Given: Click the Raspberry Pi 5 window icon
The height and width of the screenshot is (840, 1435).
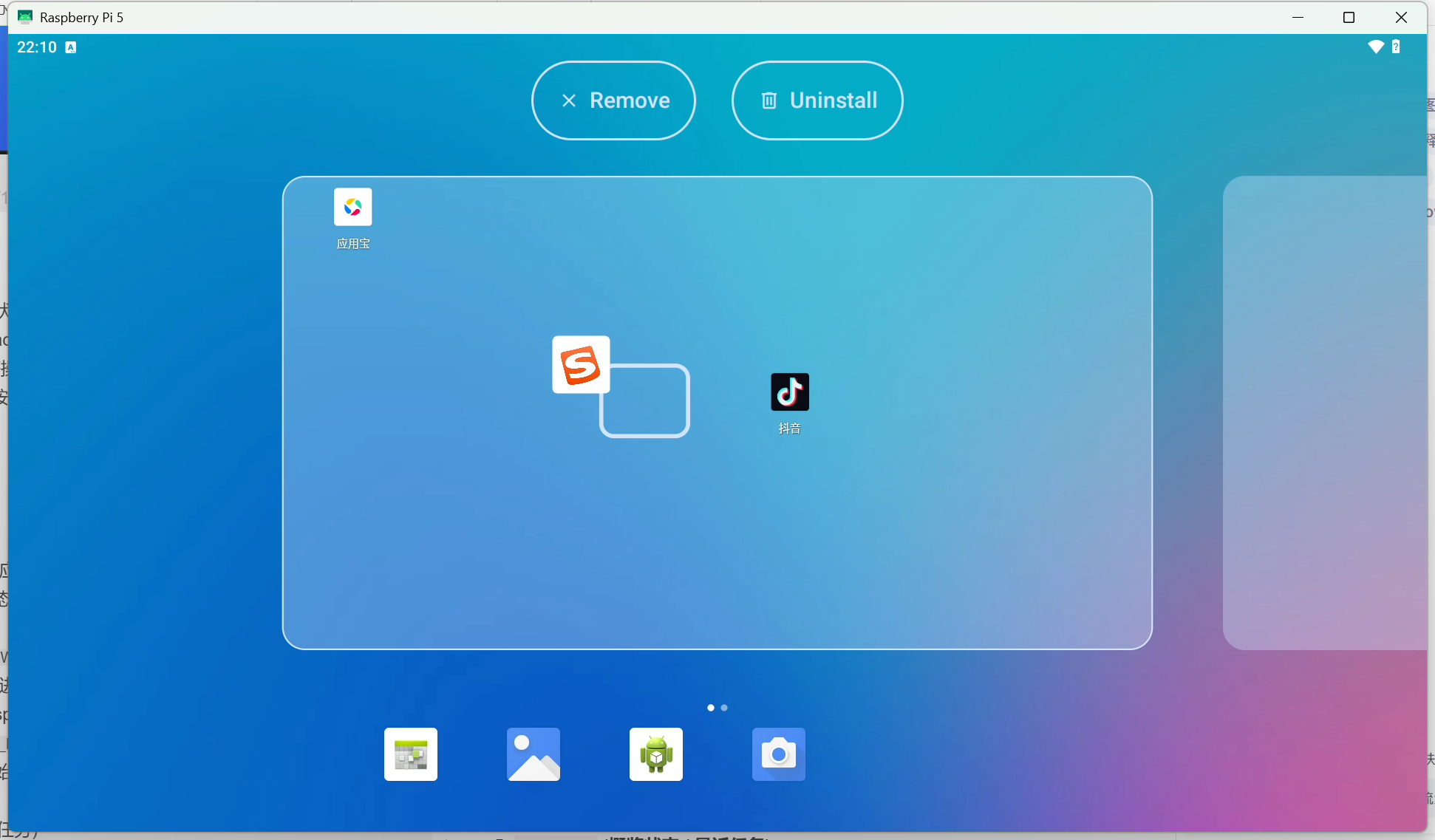Looking at the screenshot, I should point(25,17).
